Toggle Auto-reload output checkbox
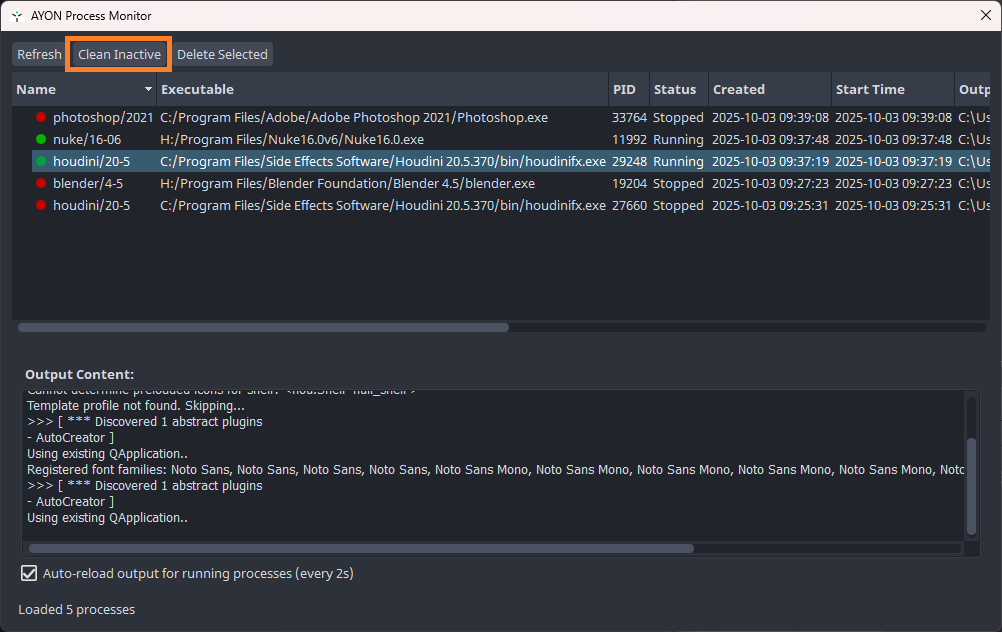The width and height of the screenshot is (1002, 632). [x=29, y=573]
